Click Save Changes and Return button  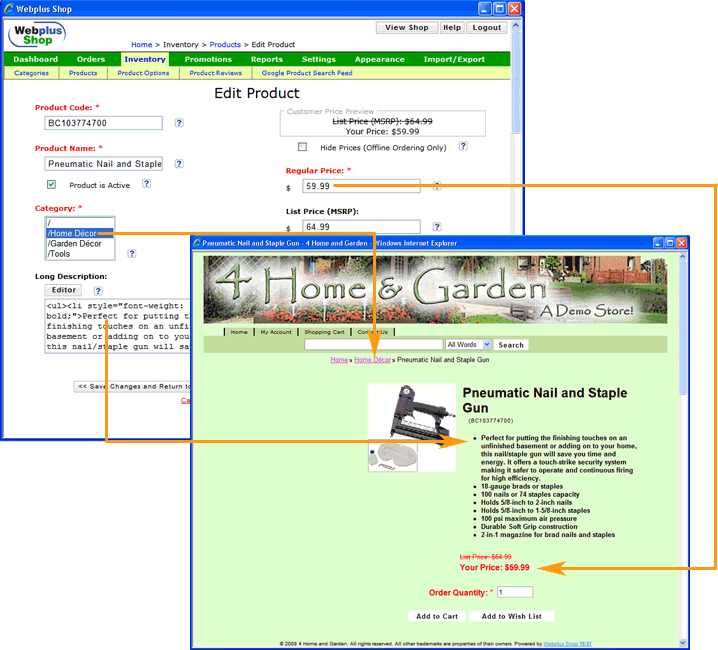tap(132, 387)
